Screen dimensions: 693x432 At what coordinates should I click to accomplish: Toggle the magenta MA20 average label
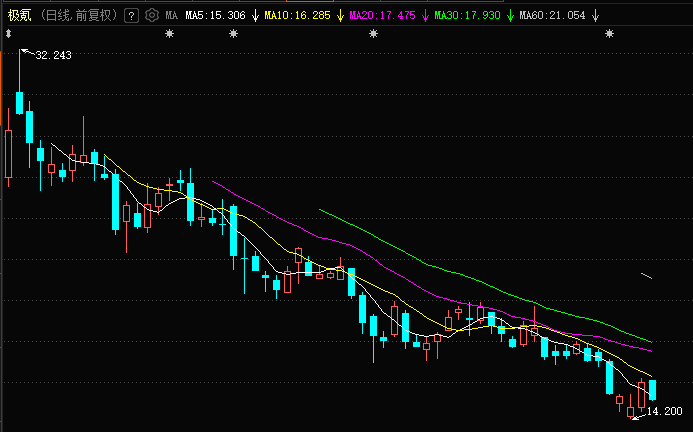384,16
